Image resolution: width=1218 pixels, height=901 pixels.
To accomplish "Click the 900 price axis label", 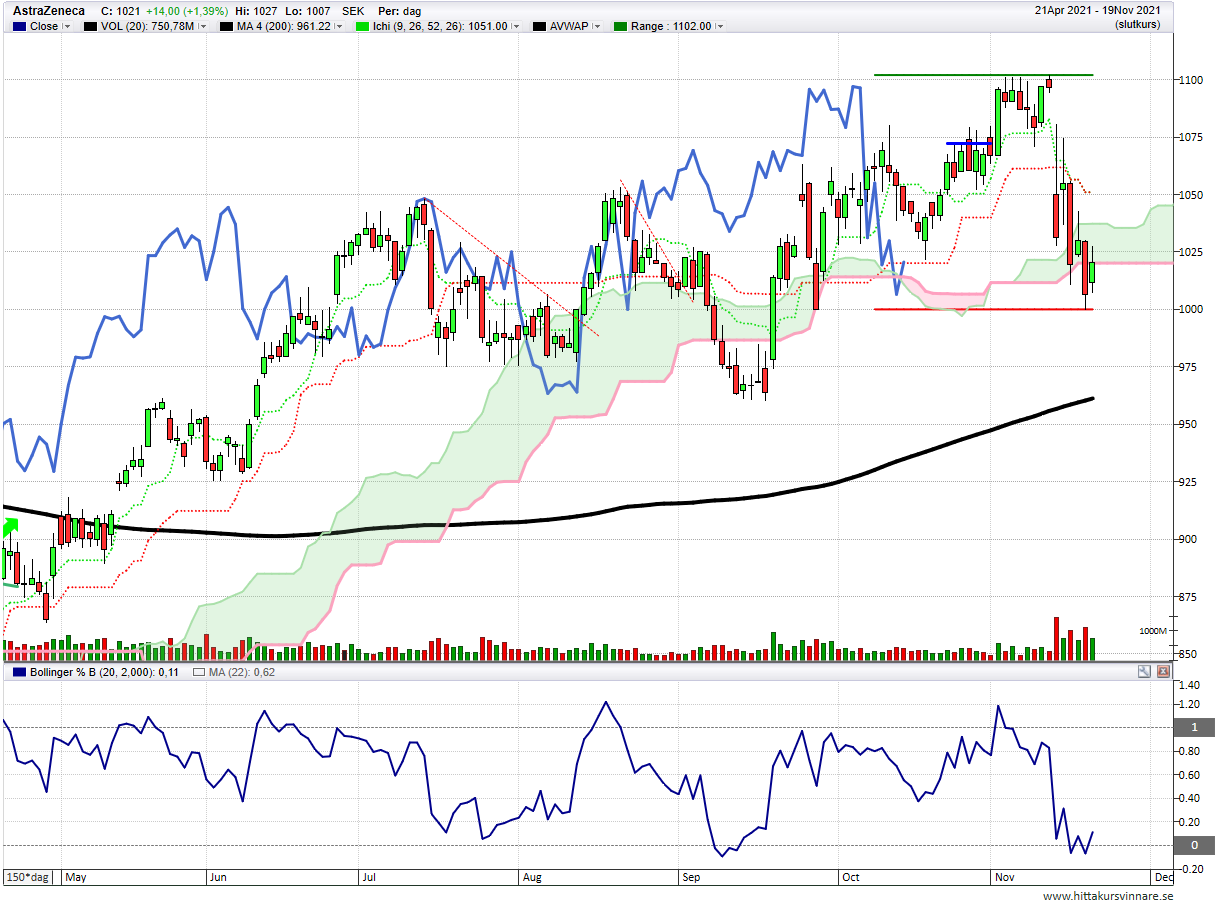I will [x=1186, y=540].
